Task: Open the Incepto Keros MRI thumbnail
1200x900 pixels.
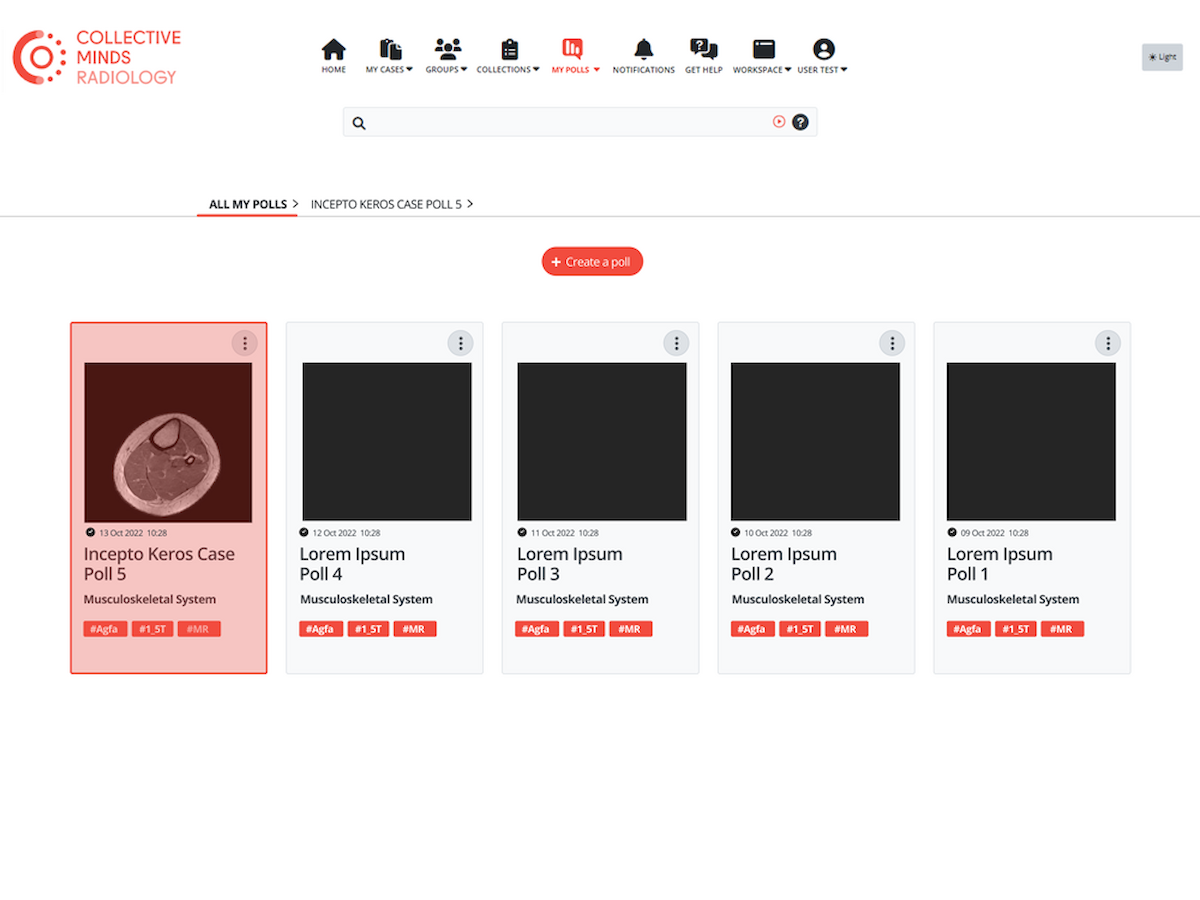Action: 168,442
